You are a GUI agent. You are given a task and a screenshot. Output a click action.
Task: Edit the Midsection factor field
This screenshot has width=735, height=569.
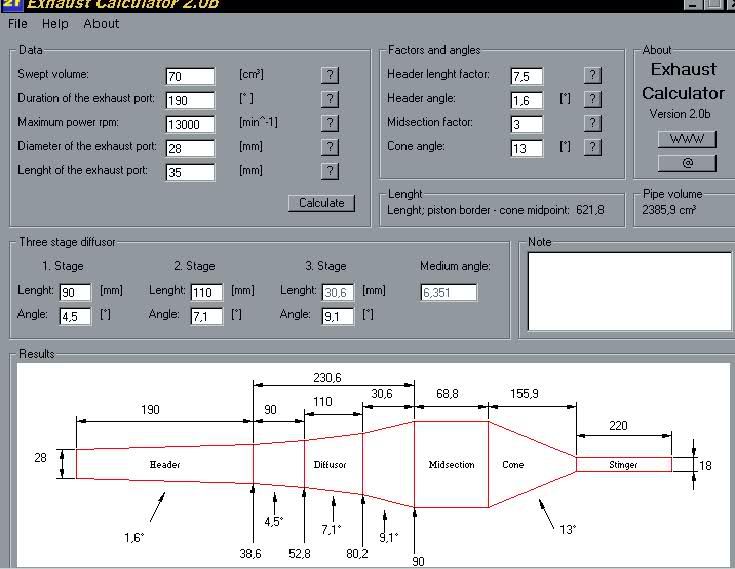coord(527,124)
